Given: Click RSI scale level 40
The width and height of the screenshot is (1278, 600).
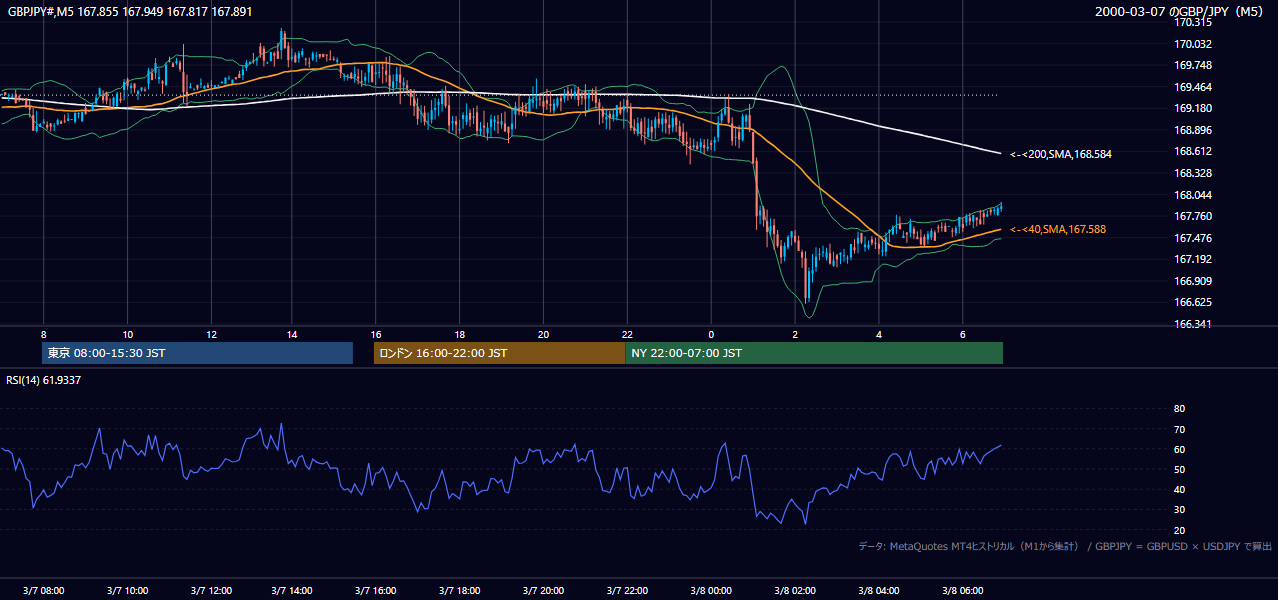Looking at the screenshot, I should [1180, 490].
